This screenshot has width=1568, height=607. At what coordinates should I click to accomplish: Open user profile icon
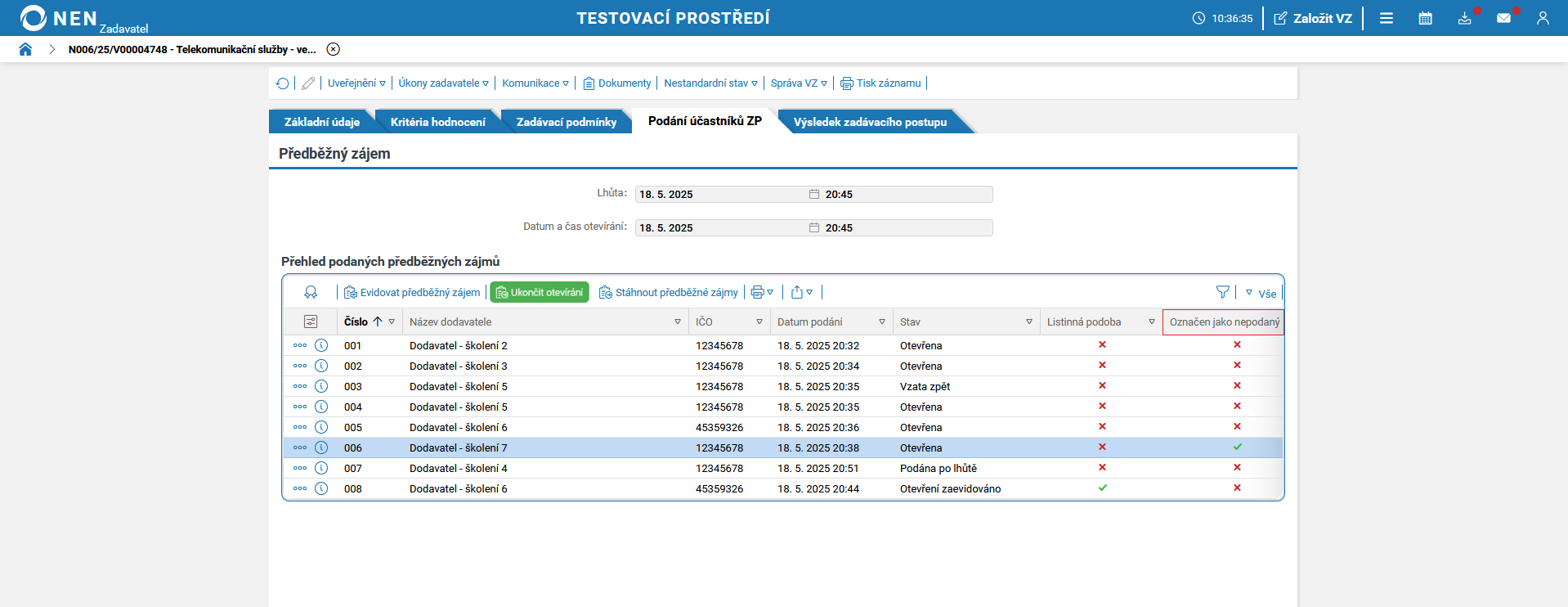[1543, 18]
